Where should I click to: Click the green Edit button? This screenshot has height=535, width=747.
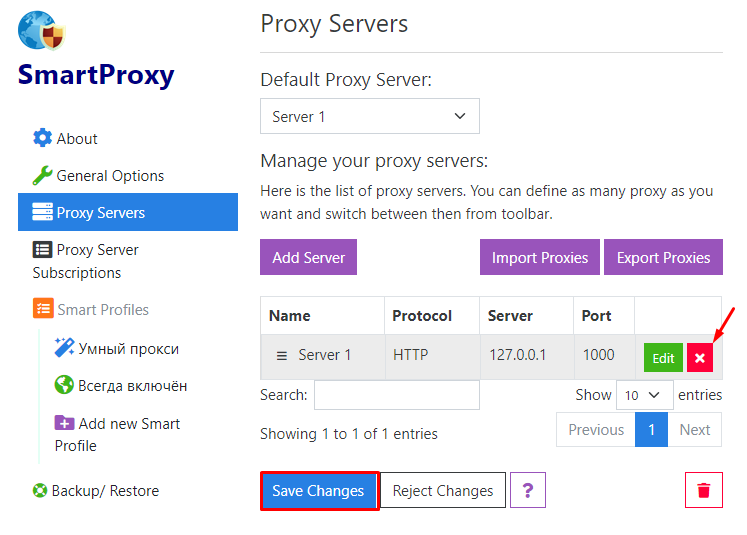coord(663,358)
